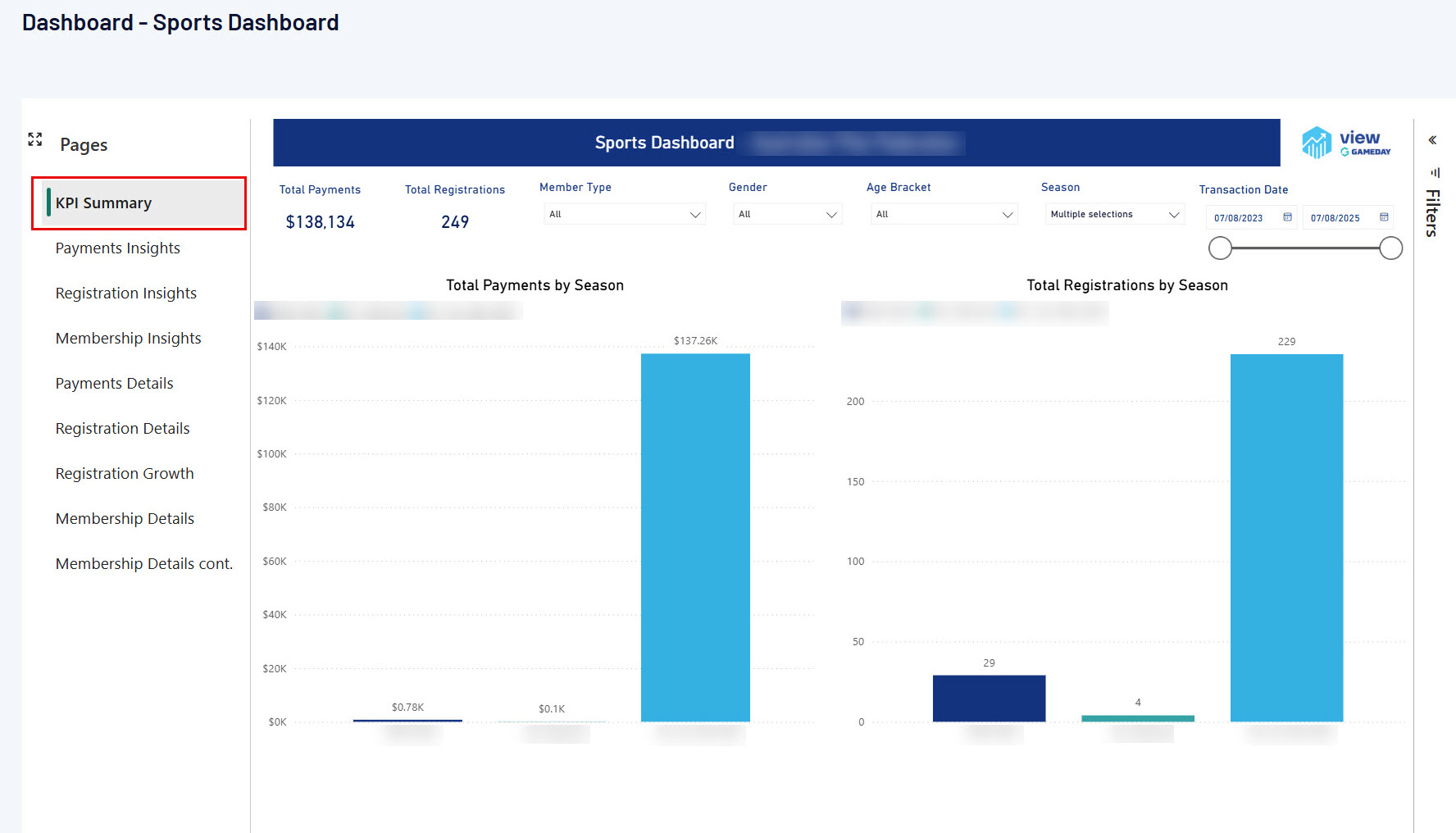This screenshot has width=1456, height=833.
Task: Open the Age Bracket dropdown
Action: pos(944,215)
